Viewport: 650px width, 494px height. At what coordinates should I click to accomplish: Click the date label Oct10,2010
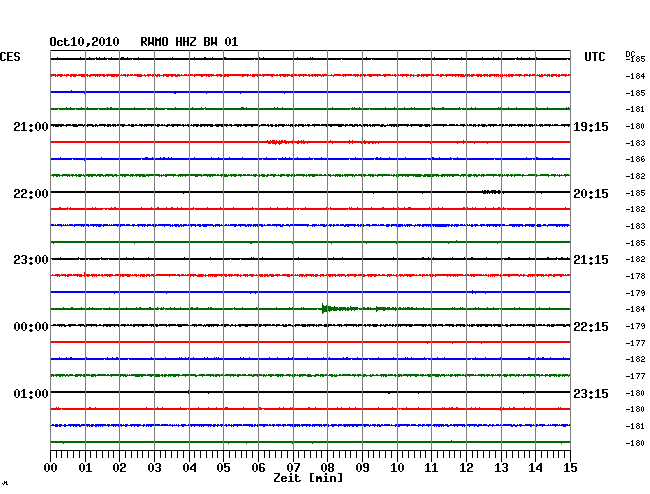click(84, 42)
